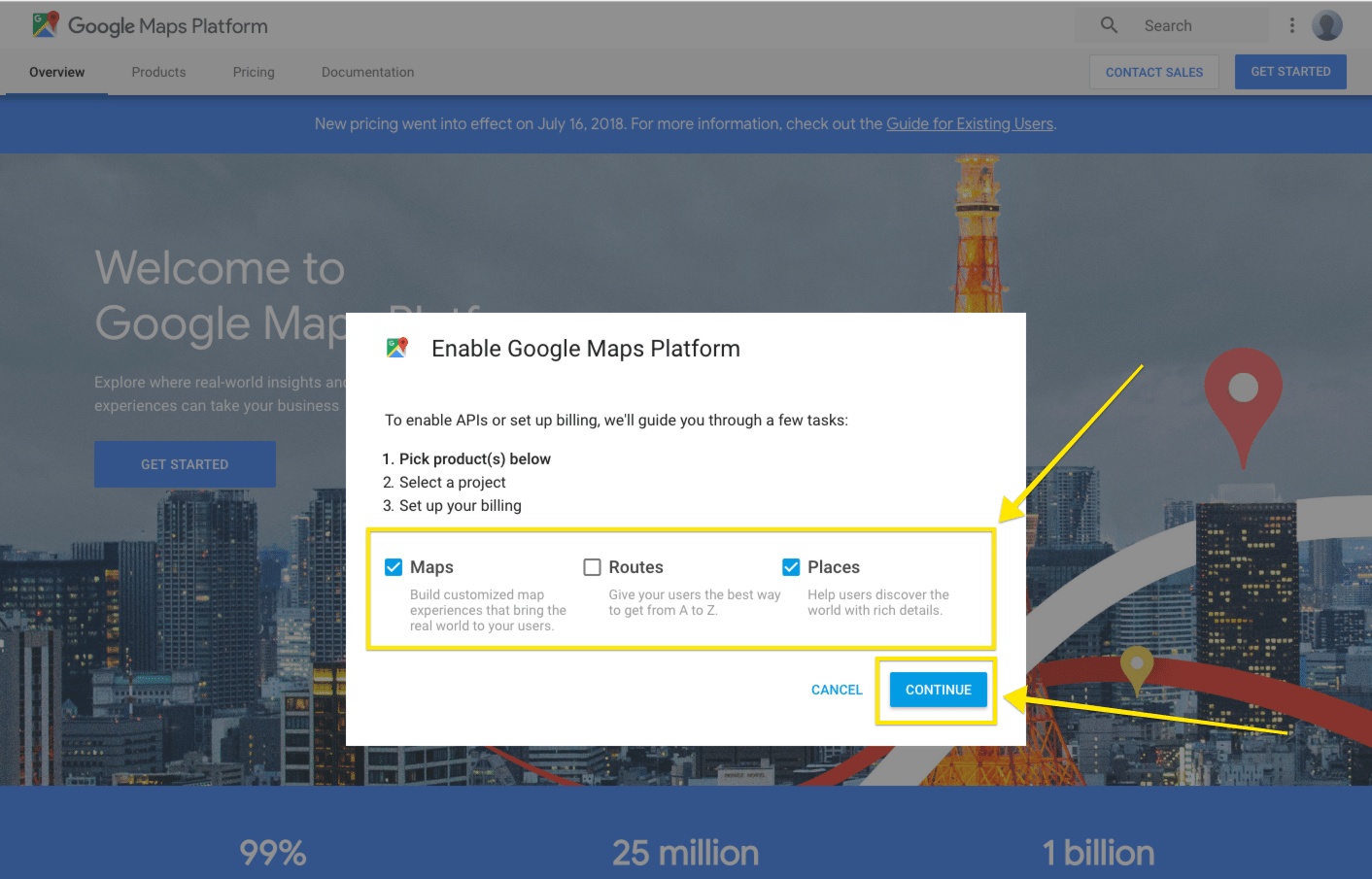Click Get Started in the top navigation

point(1290,72)
